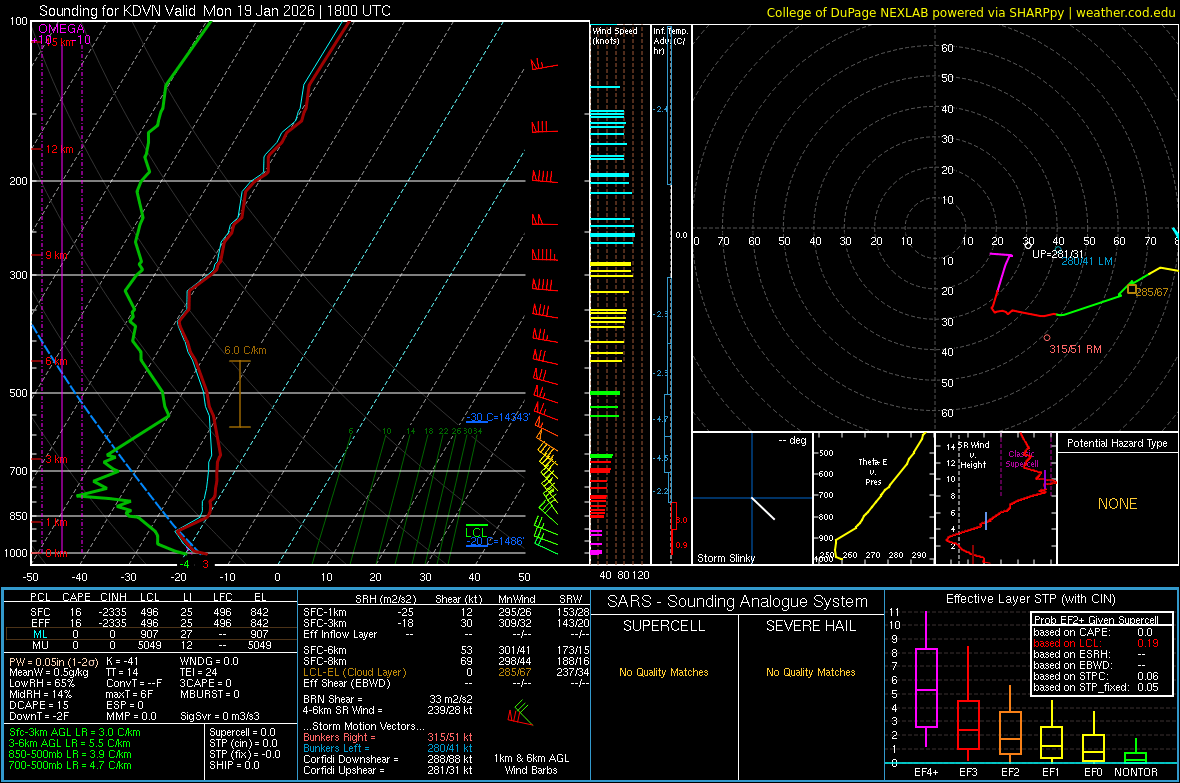Click the white Storm Slinky line
This screenshot has height=783, width=1180.
tap(762, 508)
